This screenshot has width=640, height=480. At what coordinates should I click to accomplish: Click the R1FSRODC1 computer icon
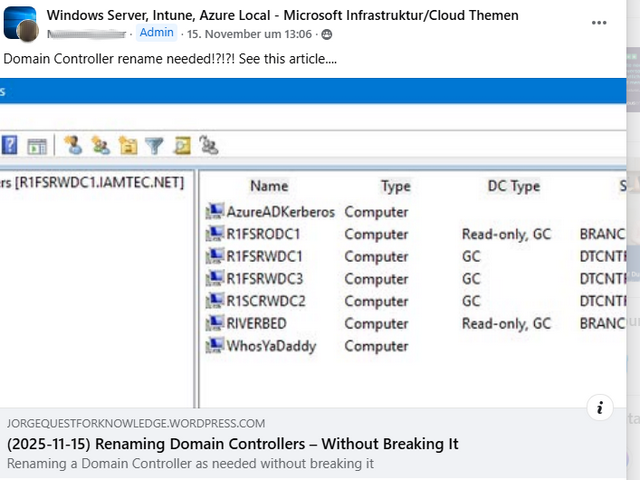(x=215, y=234)
